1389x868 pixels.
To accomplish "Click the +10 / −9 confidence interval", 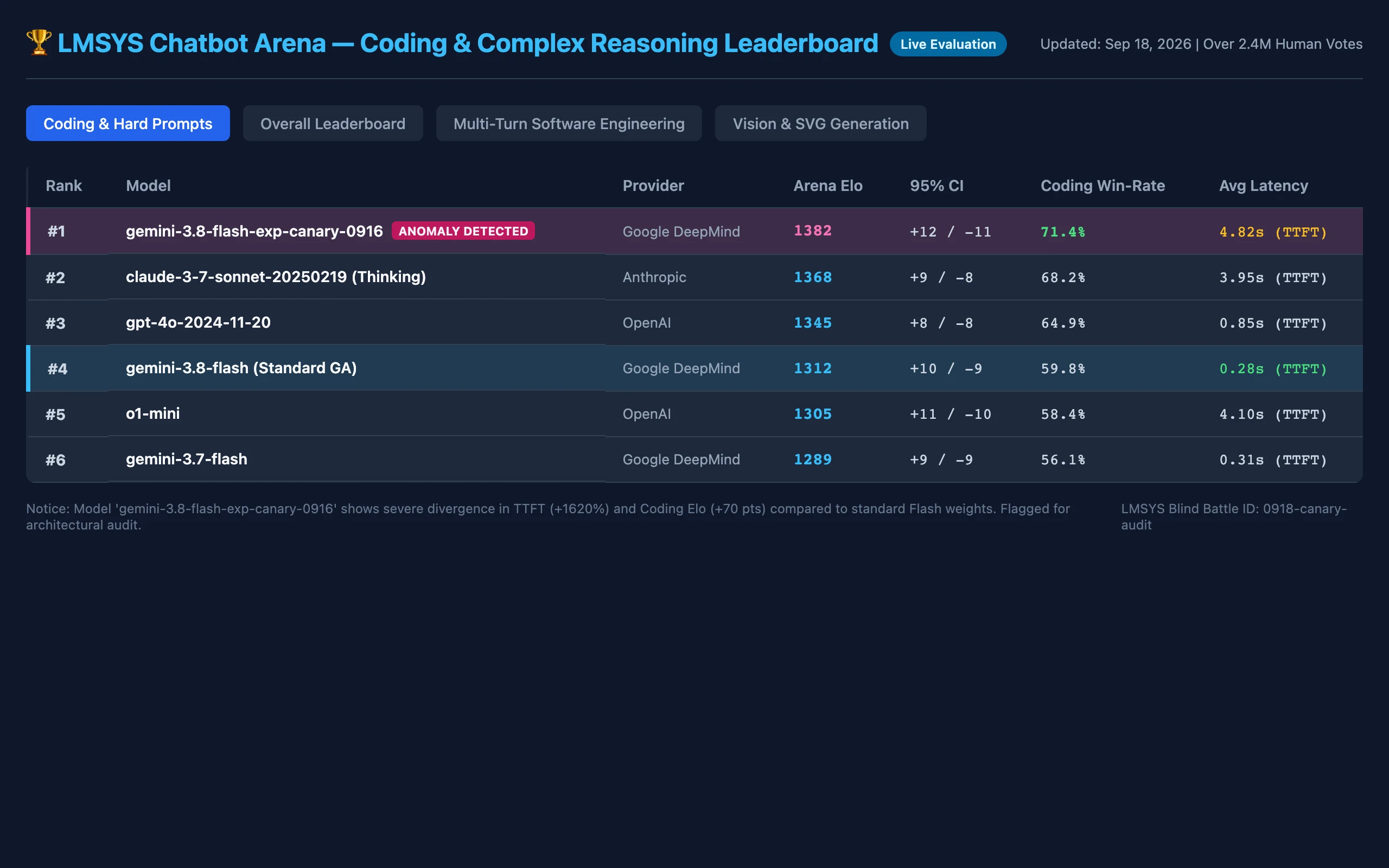I will pyautogui.click(x=946, y=368).
